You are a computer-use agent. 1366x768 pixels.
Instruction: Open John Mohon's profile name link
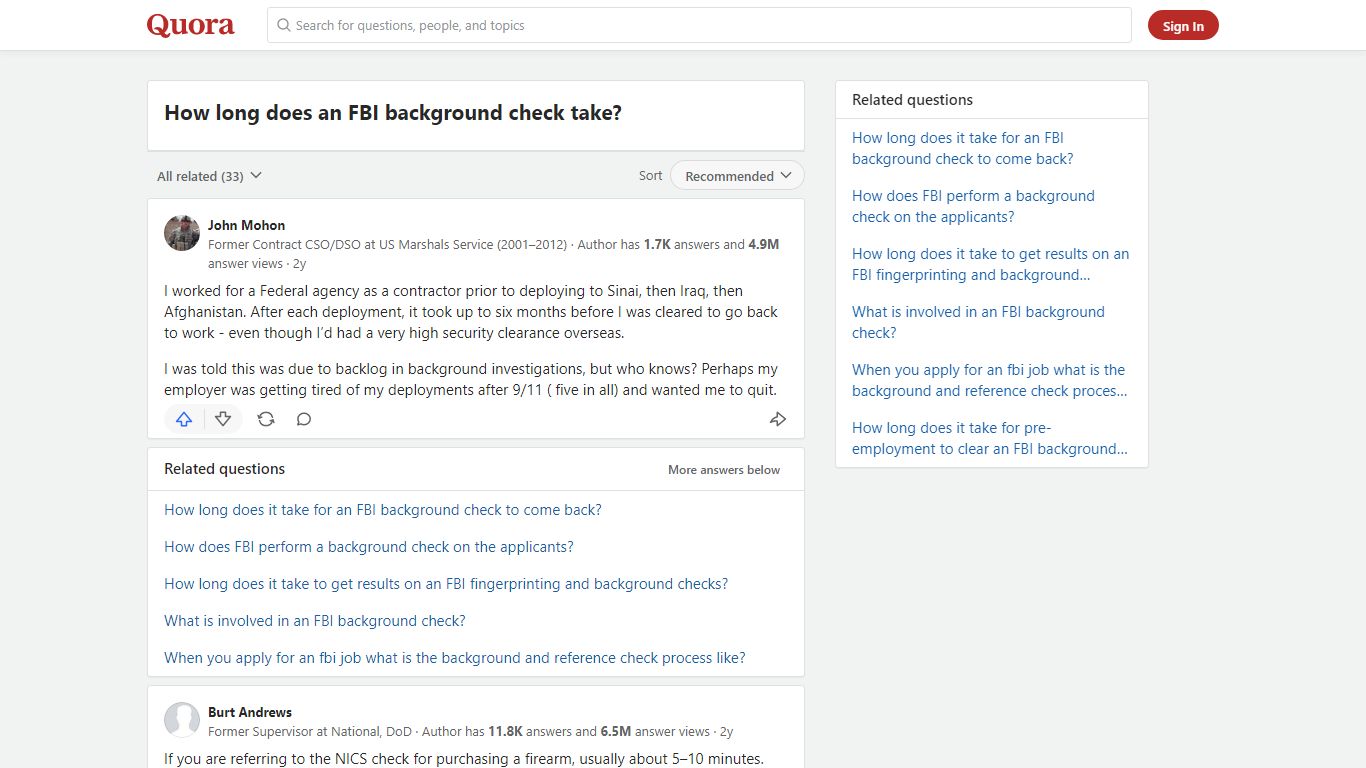[246, 225]
